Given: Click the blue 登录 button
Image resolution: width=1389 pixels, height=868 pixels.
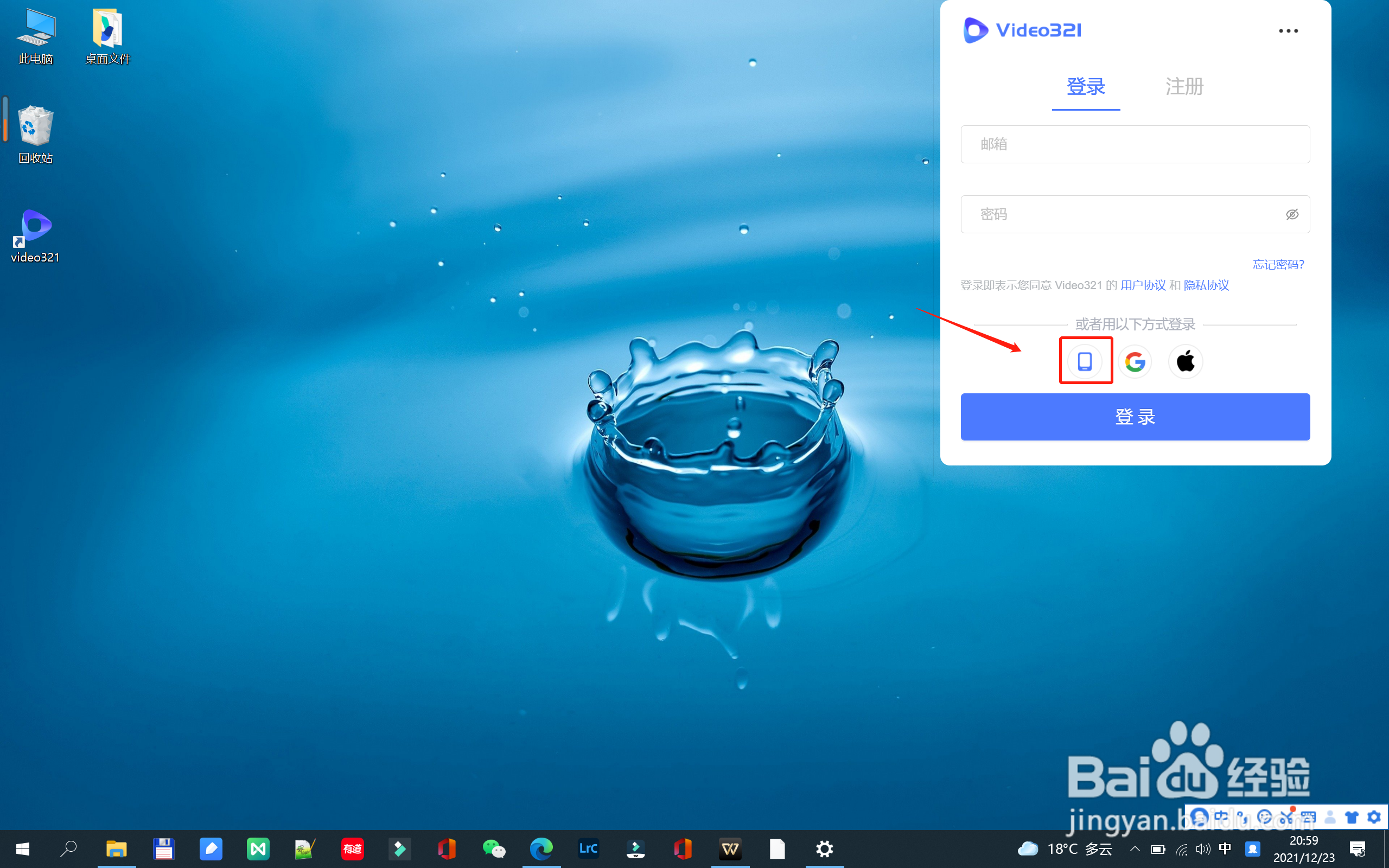Looking at the screenshot, I should click(1135, 417).
